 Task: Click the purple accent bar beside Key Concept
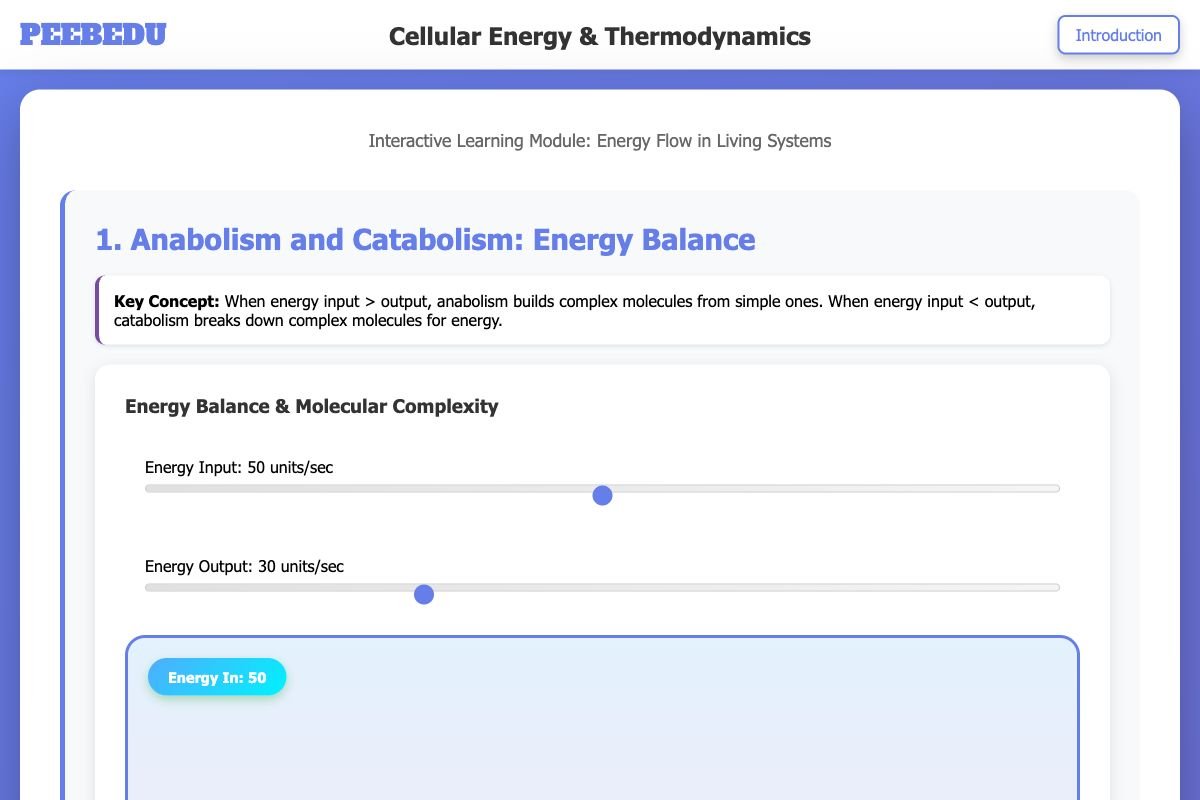click(x=100, y=310)
